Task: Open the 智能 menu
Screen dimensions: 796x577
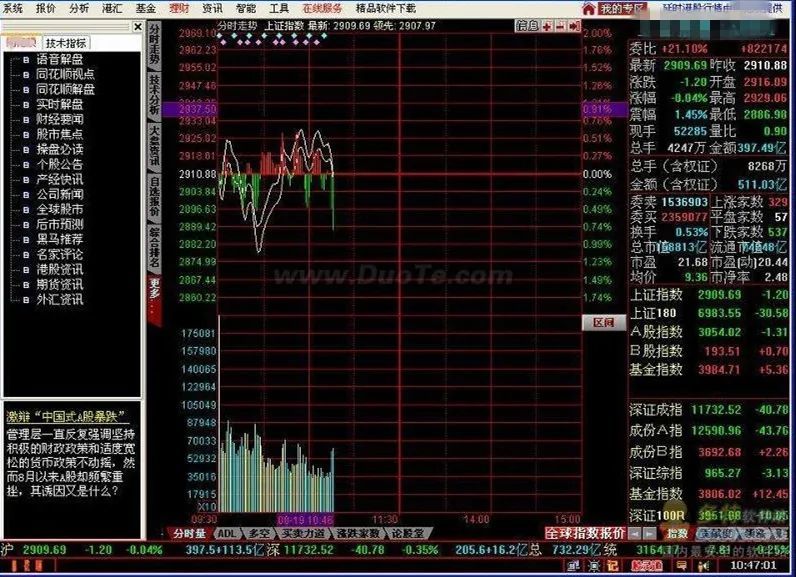Action: pos(246,8)
